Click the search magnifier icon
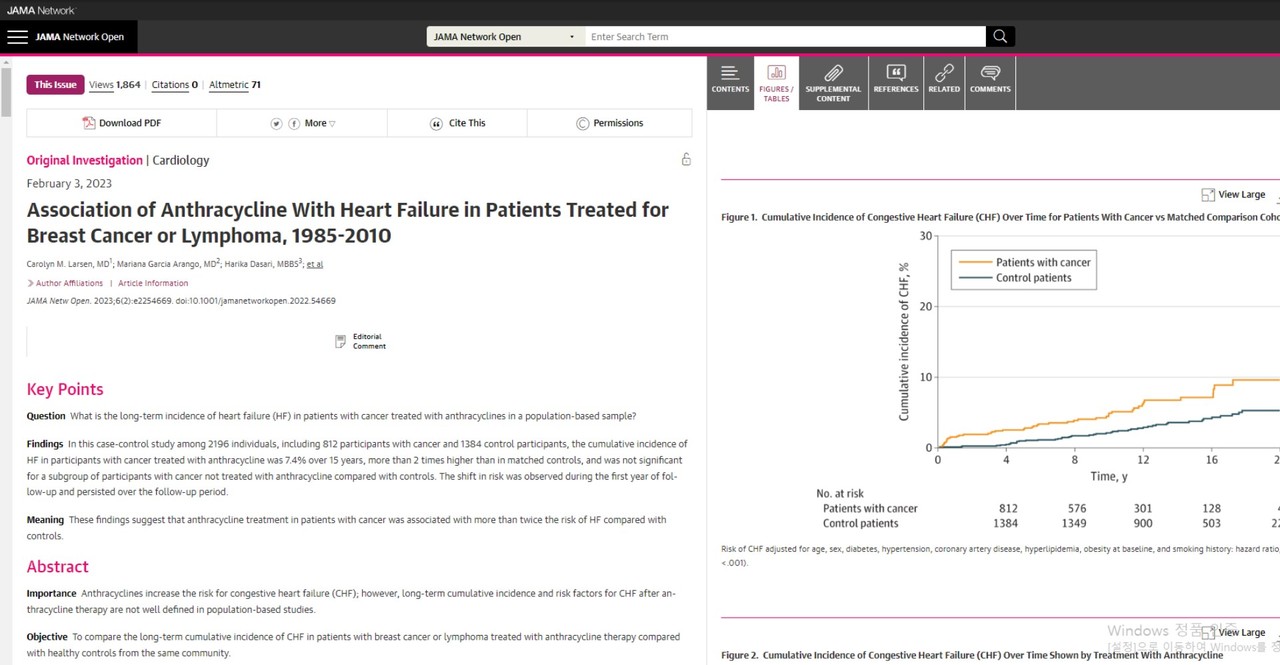1280x665 pixels. coord(1000,37)
